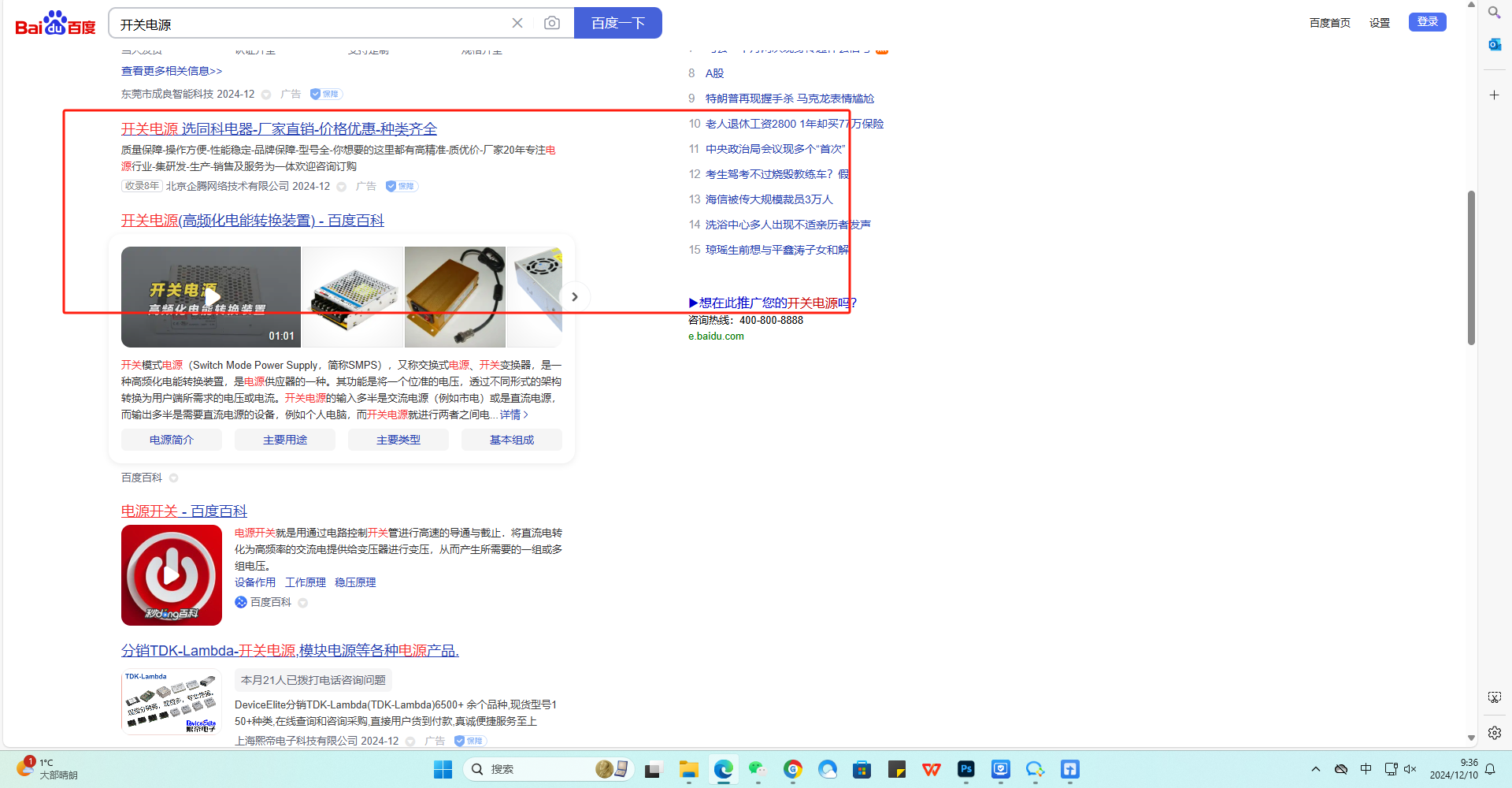This screenshot has width=1512, height=788.
Task: Go to 百度首页
Action: [x=1330, y=23]
